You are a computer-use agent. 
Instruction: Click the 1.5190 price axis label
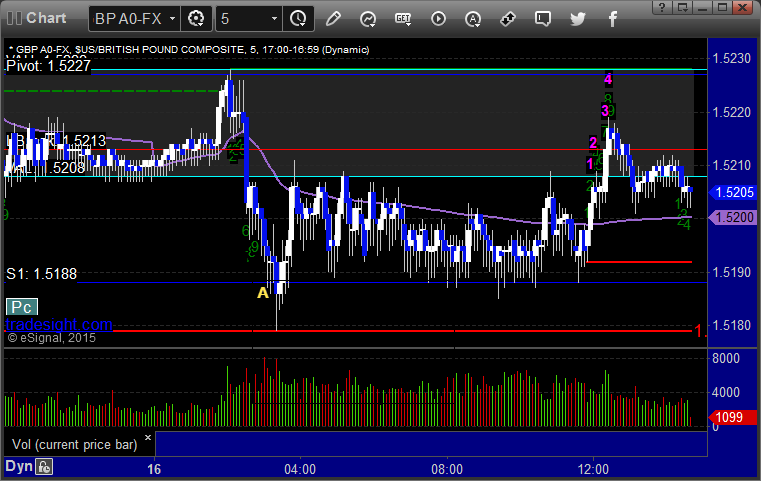coord(731,272)
